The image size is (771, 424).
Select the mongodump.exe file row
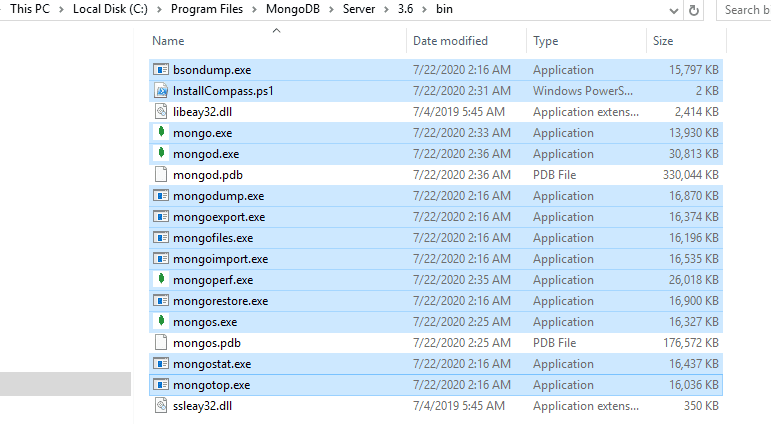(x=219, y=196)
